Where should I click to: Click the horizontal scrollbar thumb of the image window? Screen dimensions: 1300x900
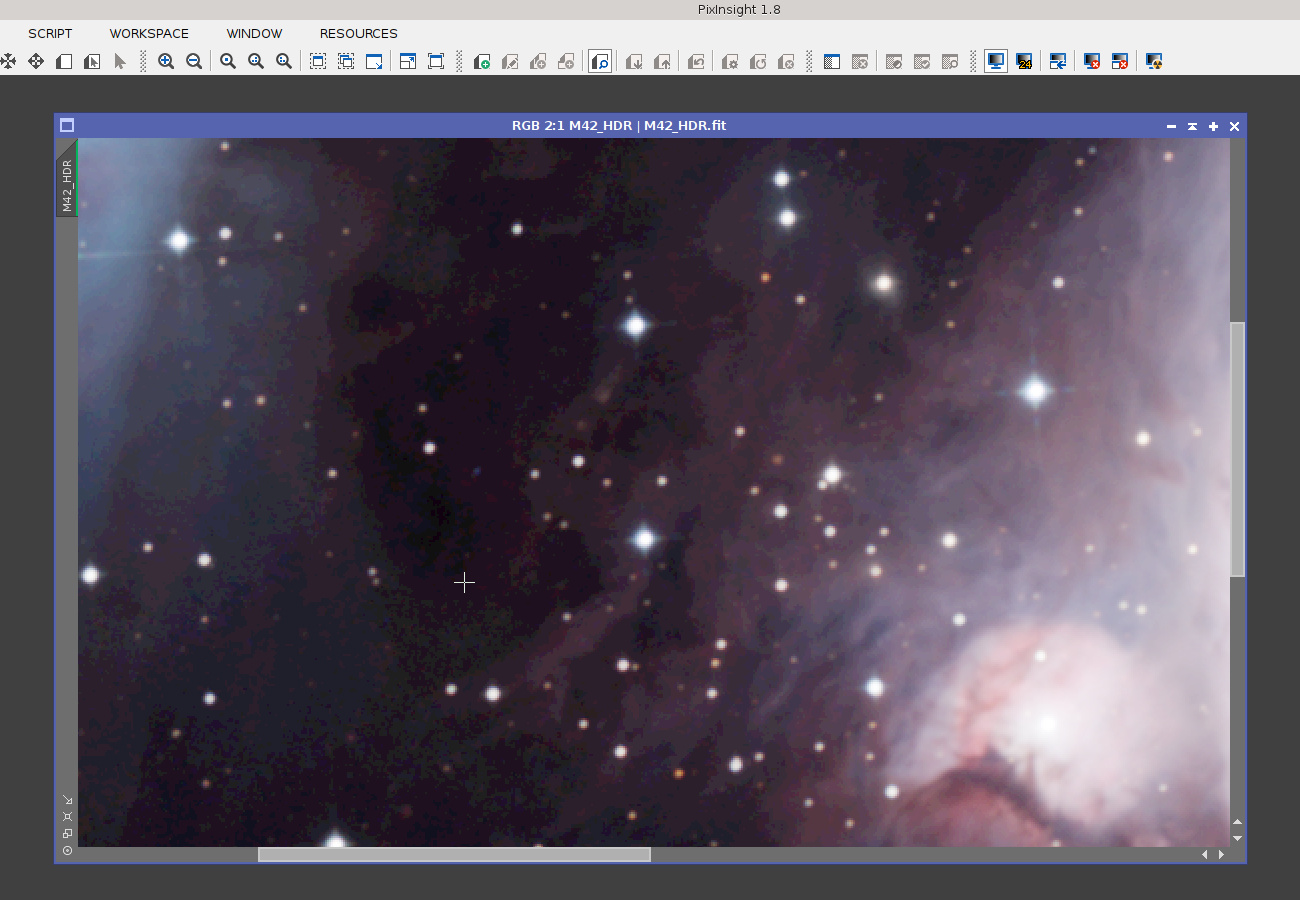point(454,854)
